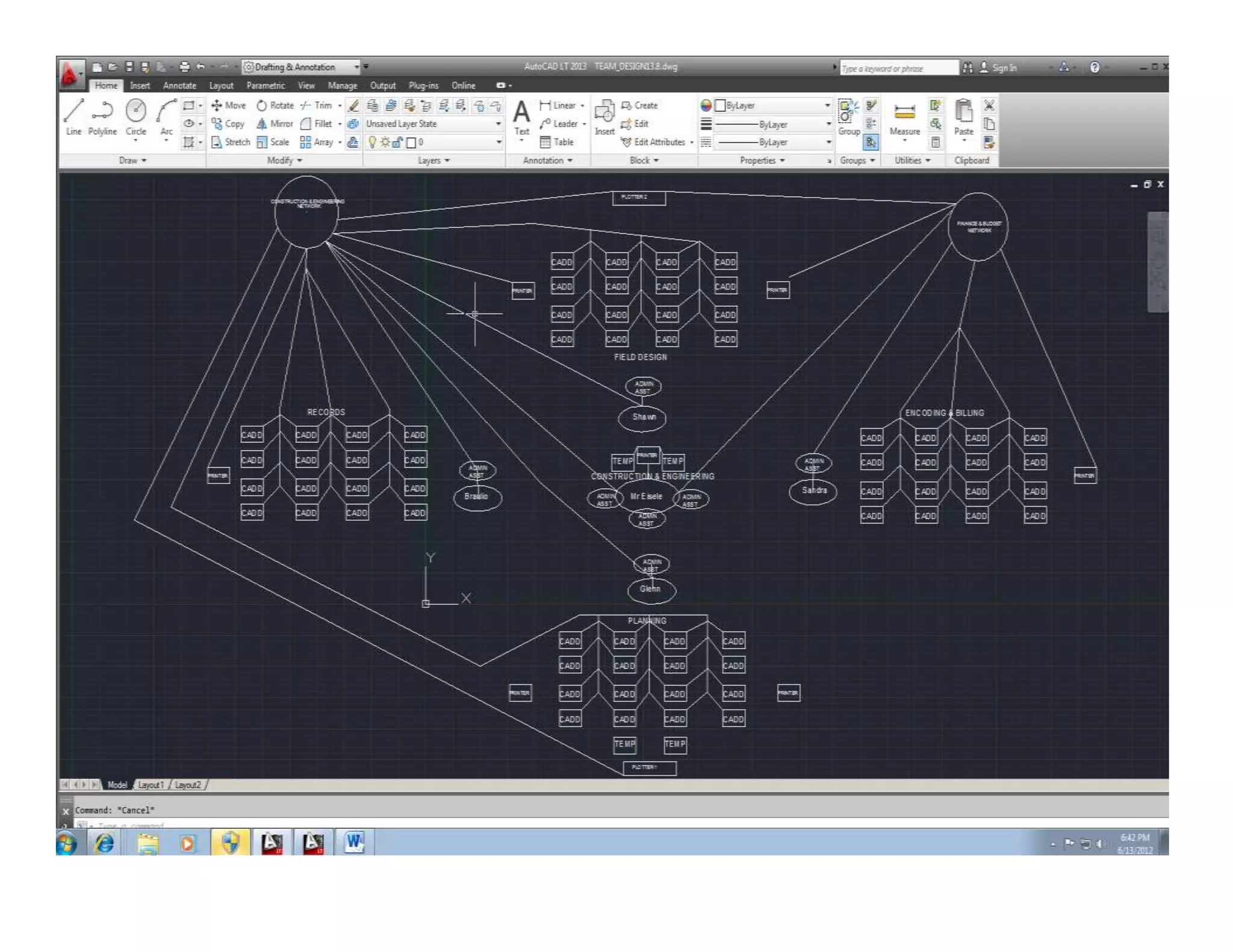Switch to the Layout1 tab
Viewport: 1233px width, 952px height.
151,785
